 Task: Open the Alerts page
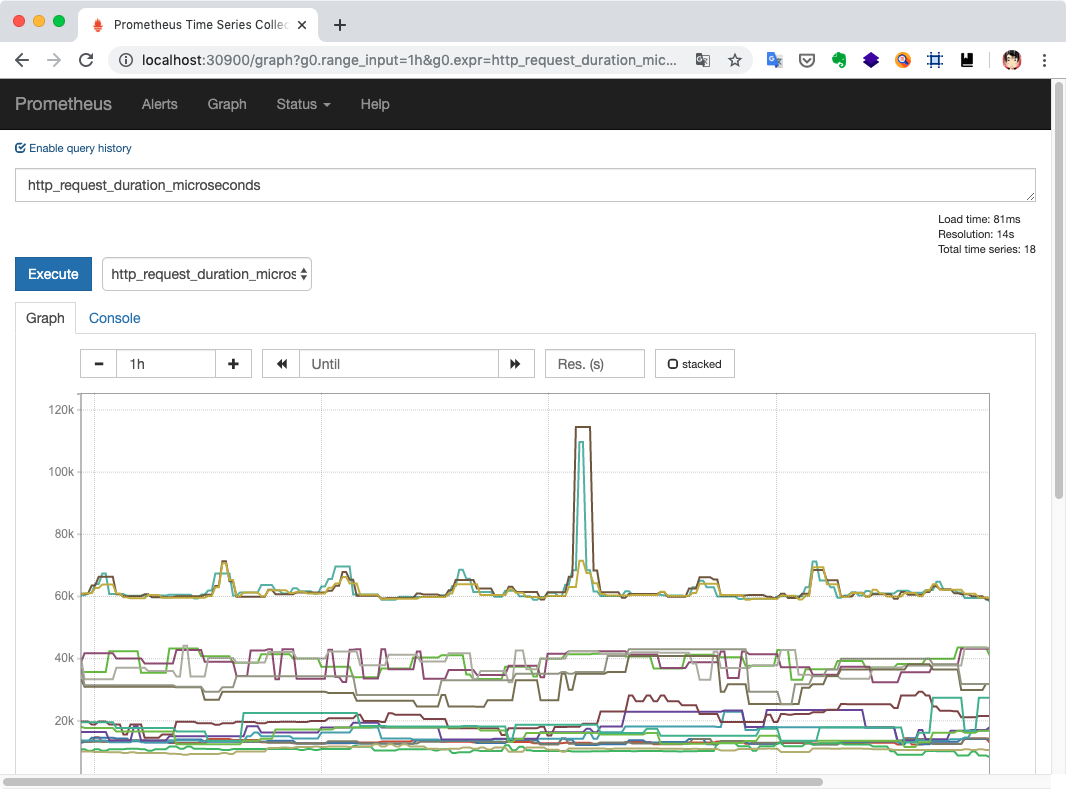click(160, 104)
